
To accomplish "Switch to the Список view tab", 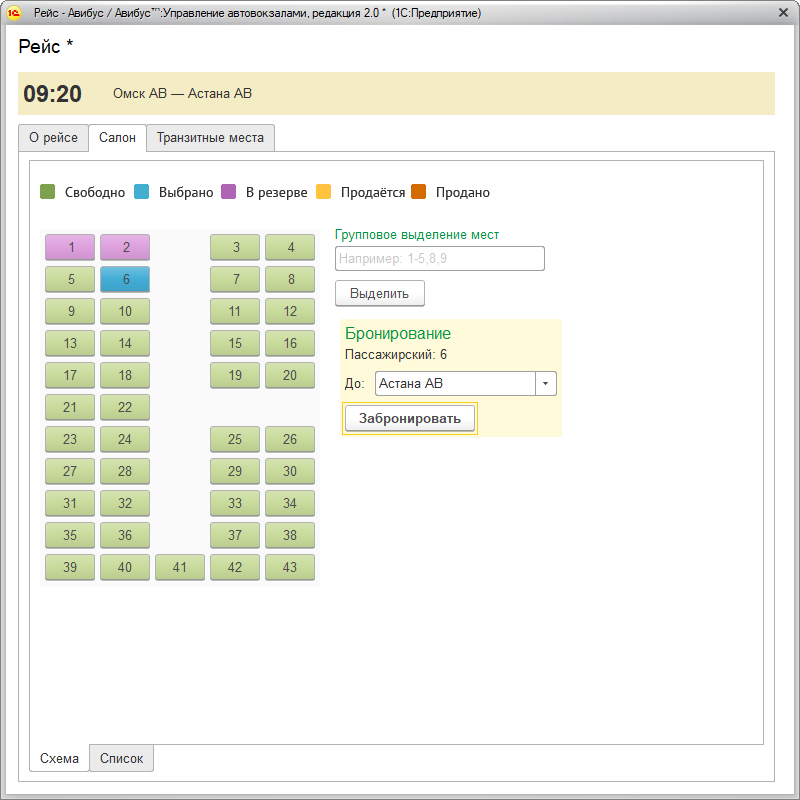I will pos(121,759).
